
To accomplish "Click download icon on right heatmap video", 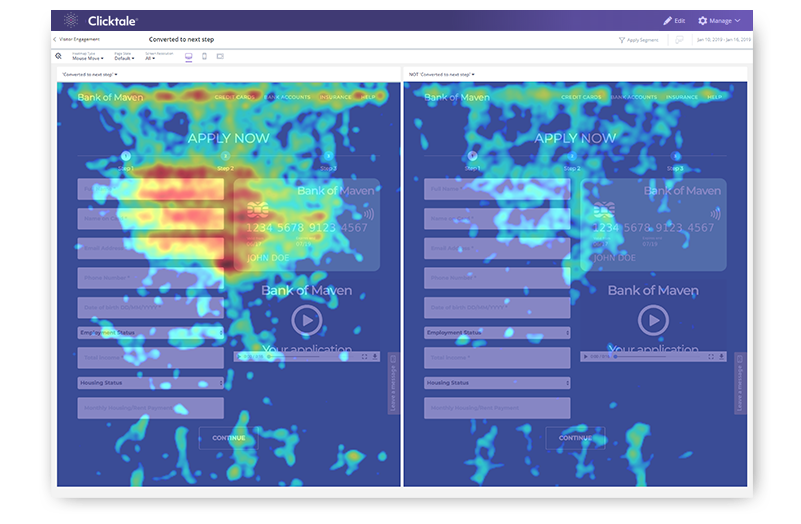I will [x=722, y=356].
